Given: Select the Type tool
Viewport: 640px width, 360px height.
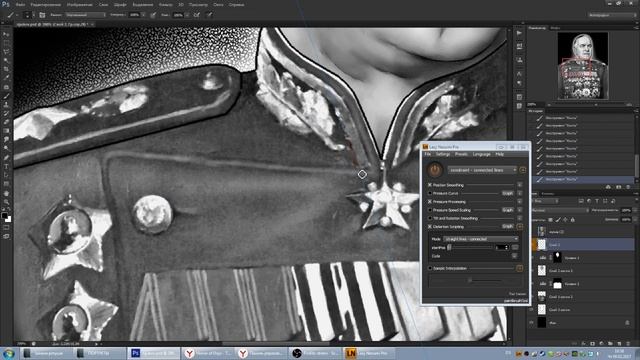Looking at the screenshot, I should click(x=6, y=167).
